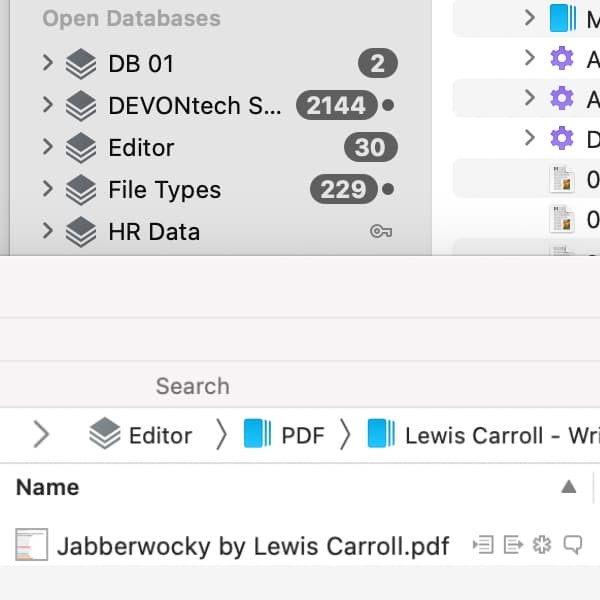The width and height of the screenshot is (600, 600).
Task: Sort by the Name column header
Action: (47, 487)
